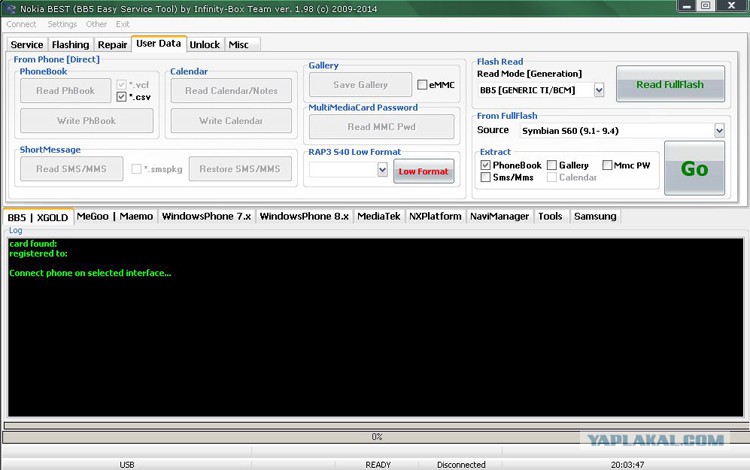This screenshot has width=750, height=470.
Task: Click the 'card found:' log line
Action: [x=33, y=244]
